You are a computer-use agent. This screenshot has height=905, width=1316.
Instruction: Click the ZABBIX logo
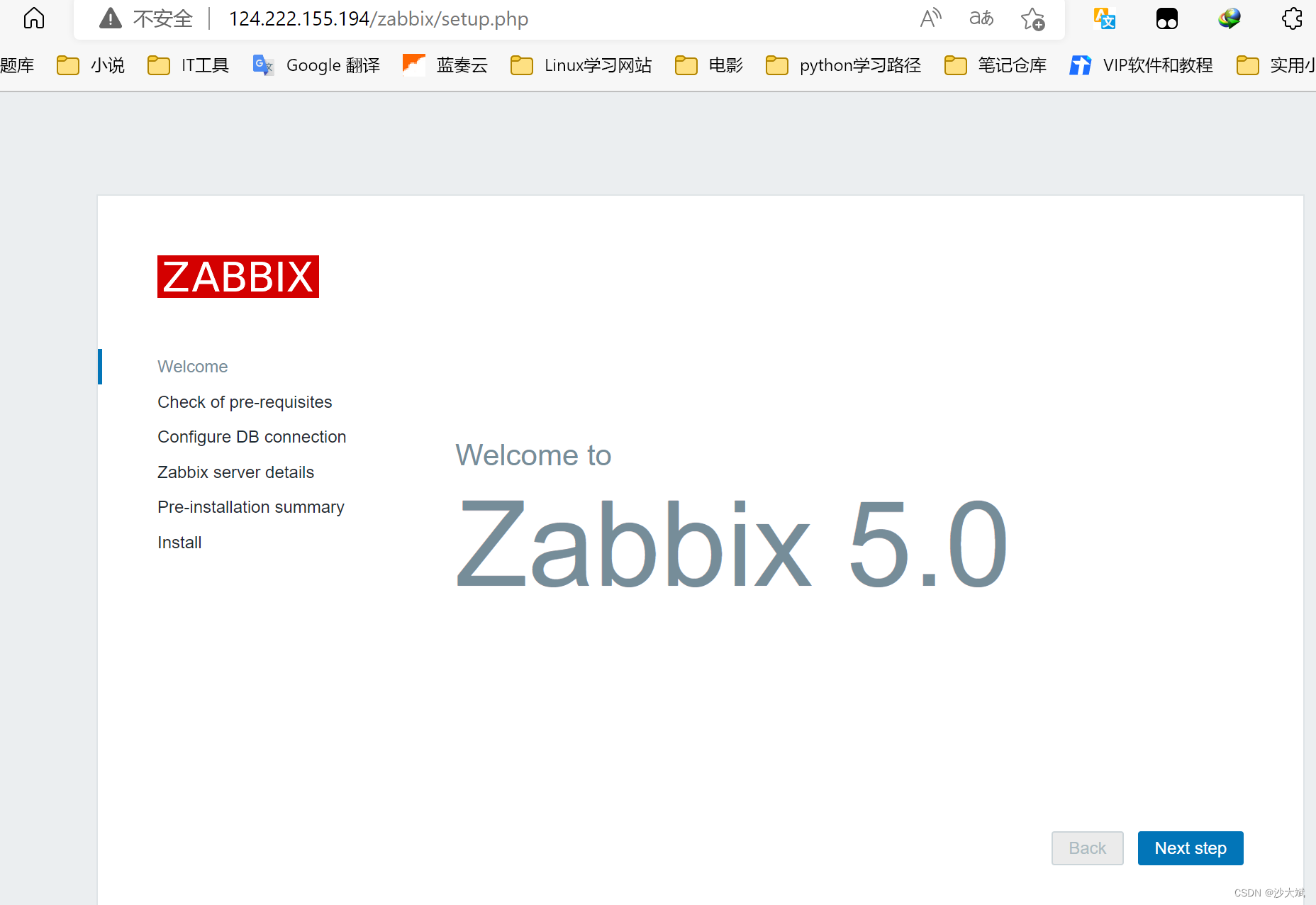238,277
